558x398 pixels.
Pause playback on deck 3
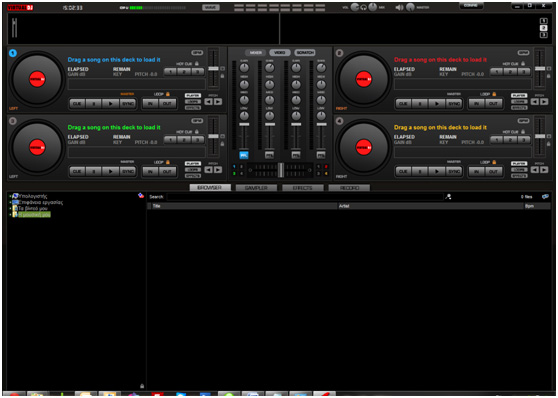coord(94,172)
